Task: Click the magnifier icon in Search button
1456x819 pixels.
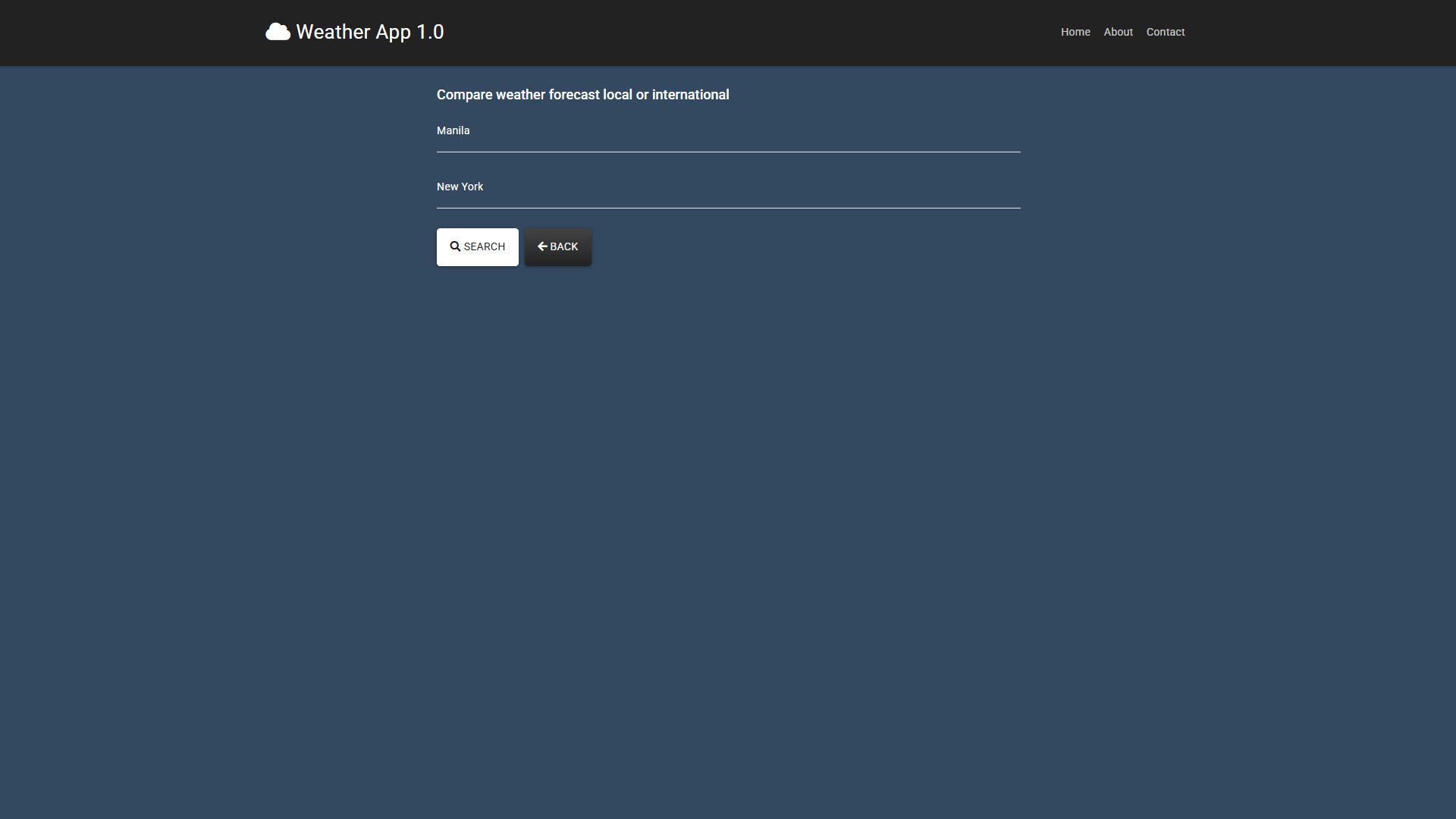Action: 455,246
